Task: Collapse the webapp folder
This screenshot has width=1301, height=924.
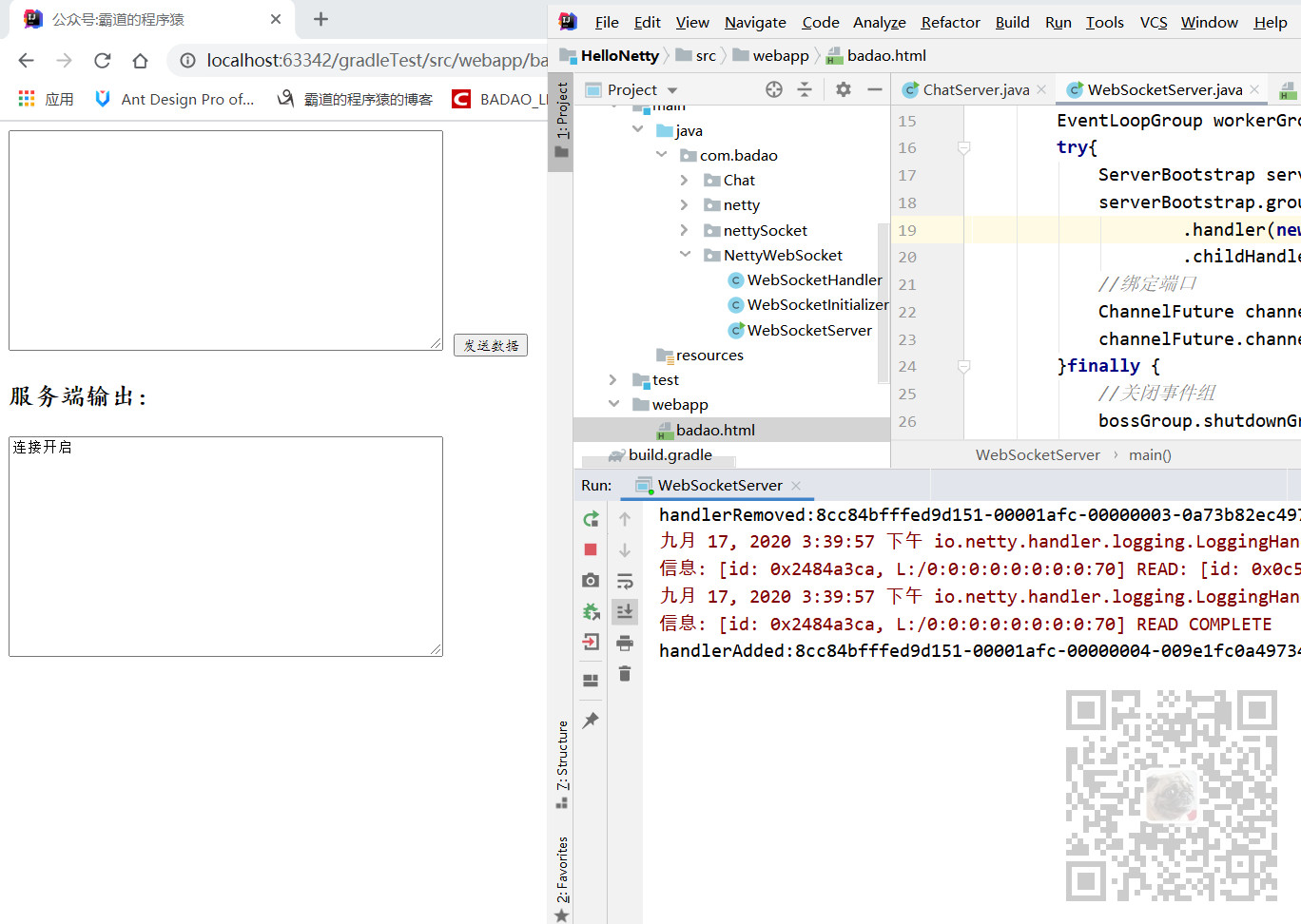Action: [613, 404]
